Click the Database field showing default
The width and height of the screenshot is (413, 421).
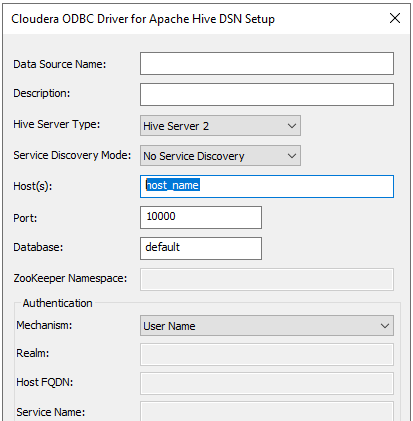pyautogui.click(x=201, y=248)
